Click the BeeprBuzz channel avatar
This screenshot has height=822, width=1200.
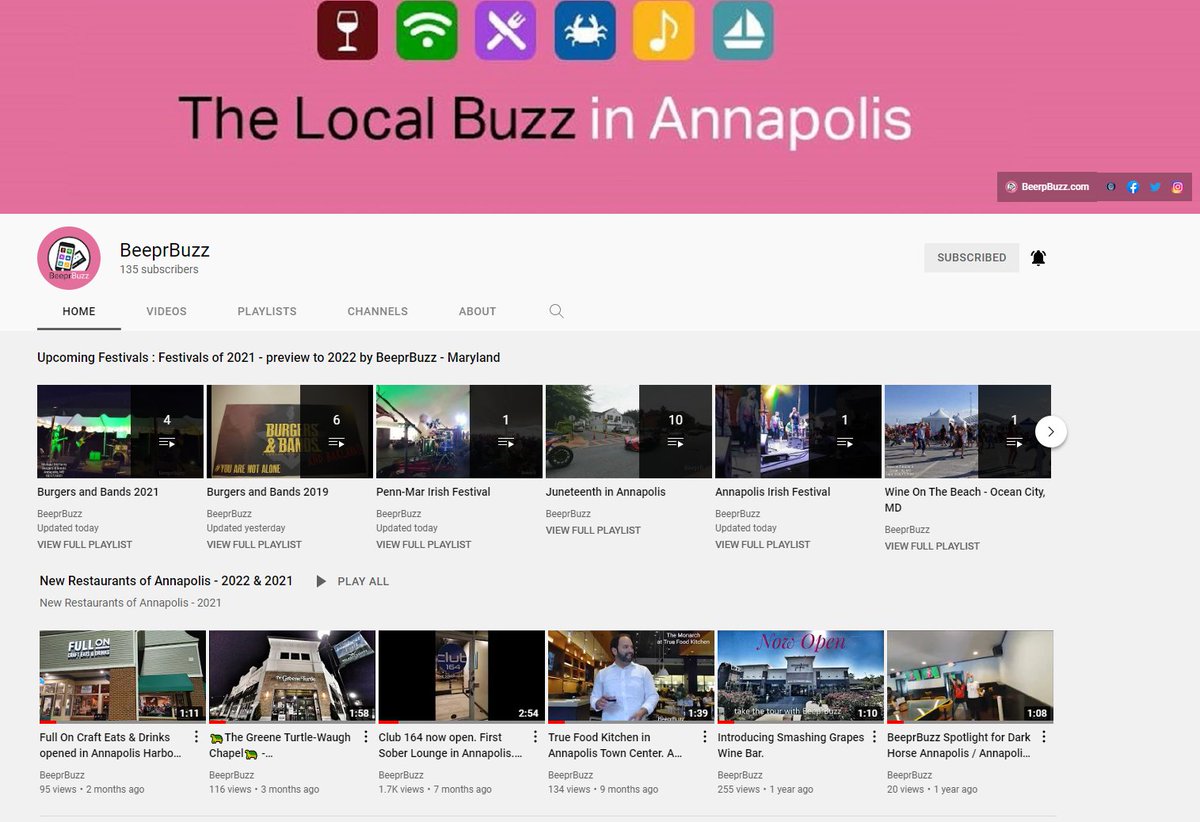69,258
